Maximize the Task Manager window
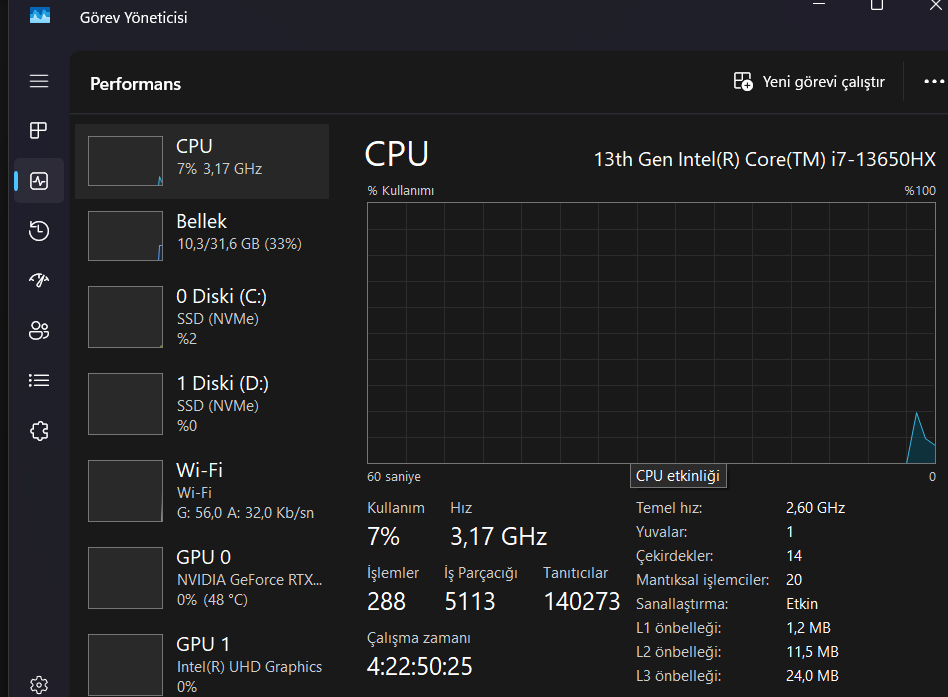 click(877, 5)
